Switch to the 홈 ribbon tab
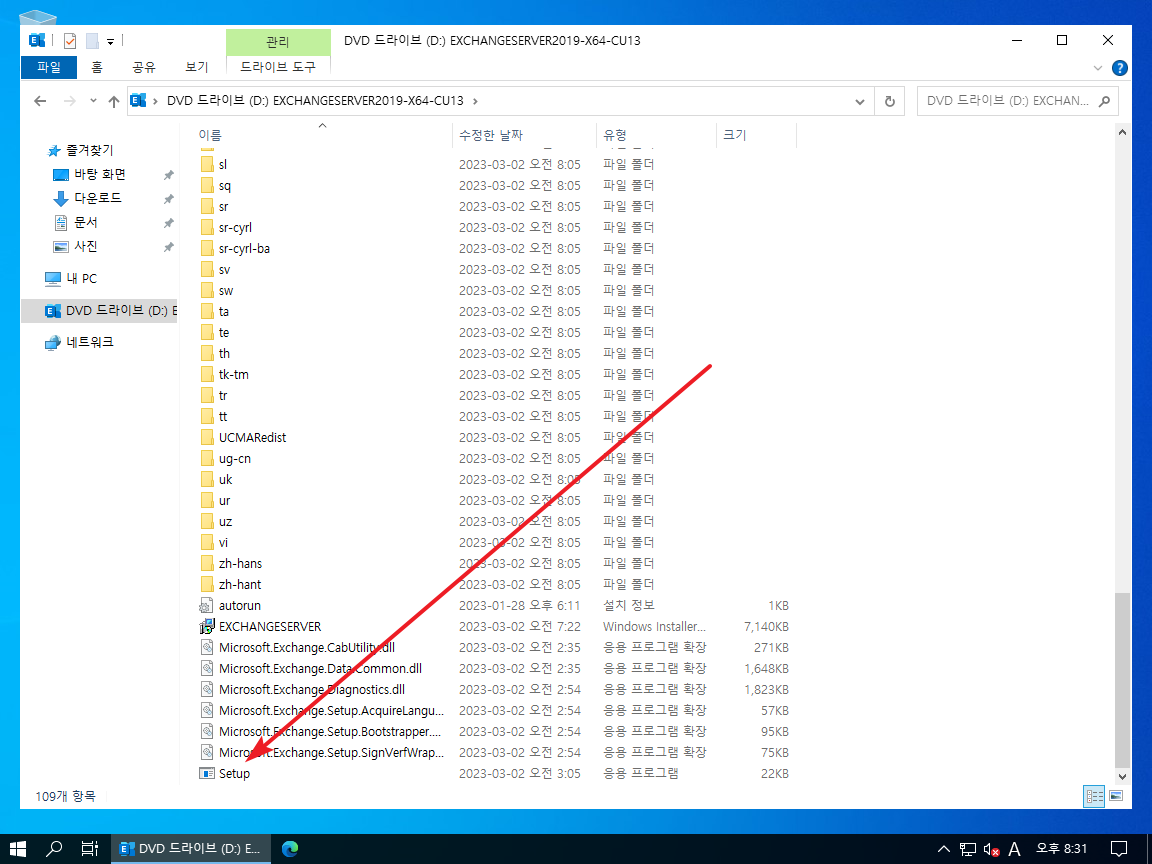1152x864 pixels. pyautogui.click(x=97, y=67)
